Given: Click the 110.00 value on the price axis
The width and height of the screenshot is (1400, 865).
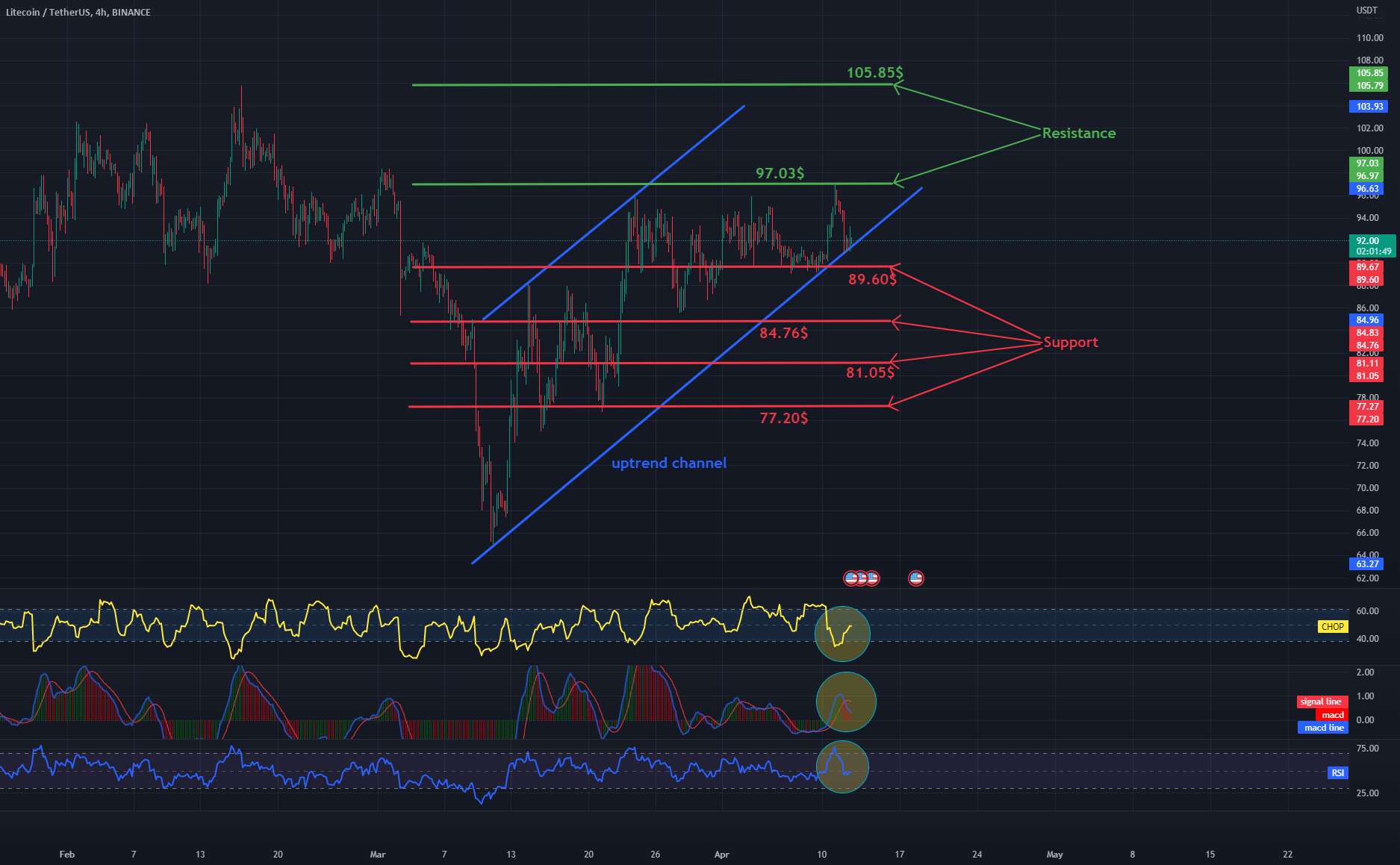Looking at the screenshot, I should point(1370,38).
